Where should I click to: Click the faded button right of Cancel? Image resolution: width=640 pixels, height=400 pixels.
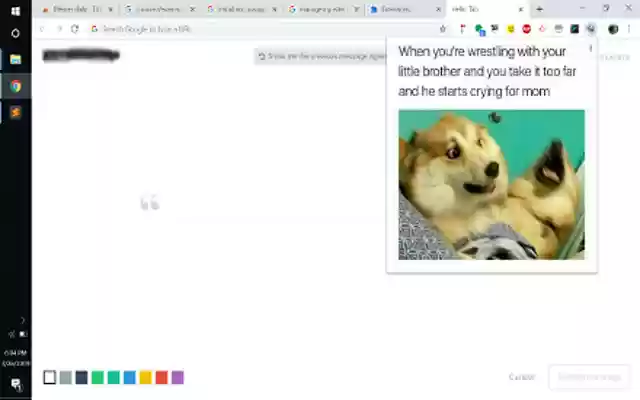point(589,377)
